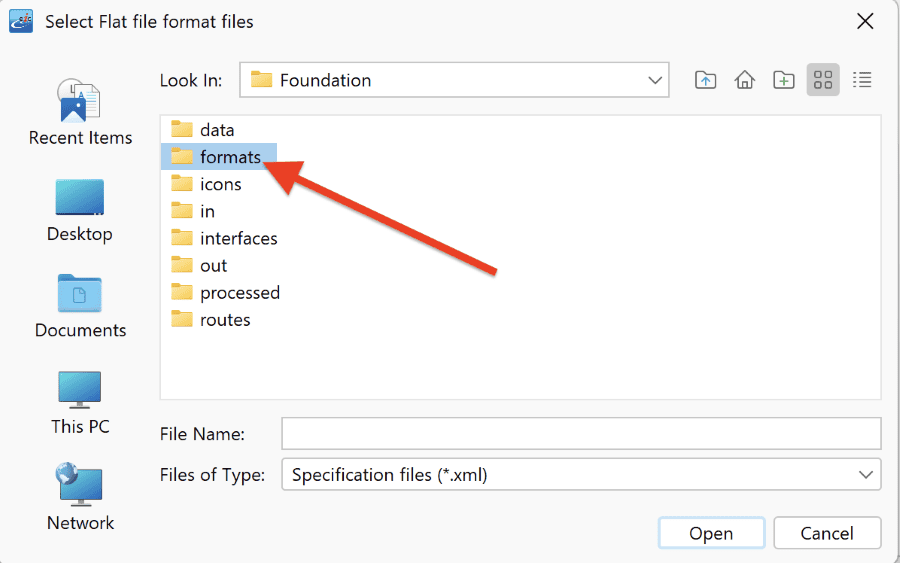Go to Desktop in the sidebar
This screenshot has width=900, height=563.
[x=80, y=211]
